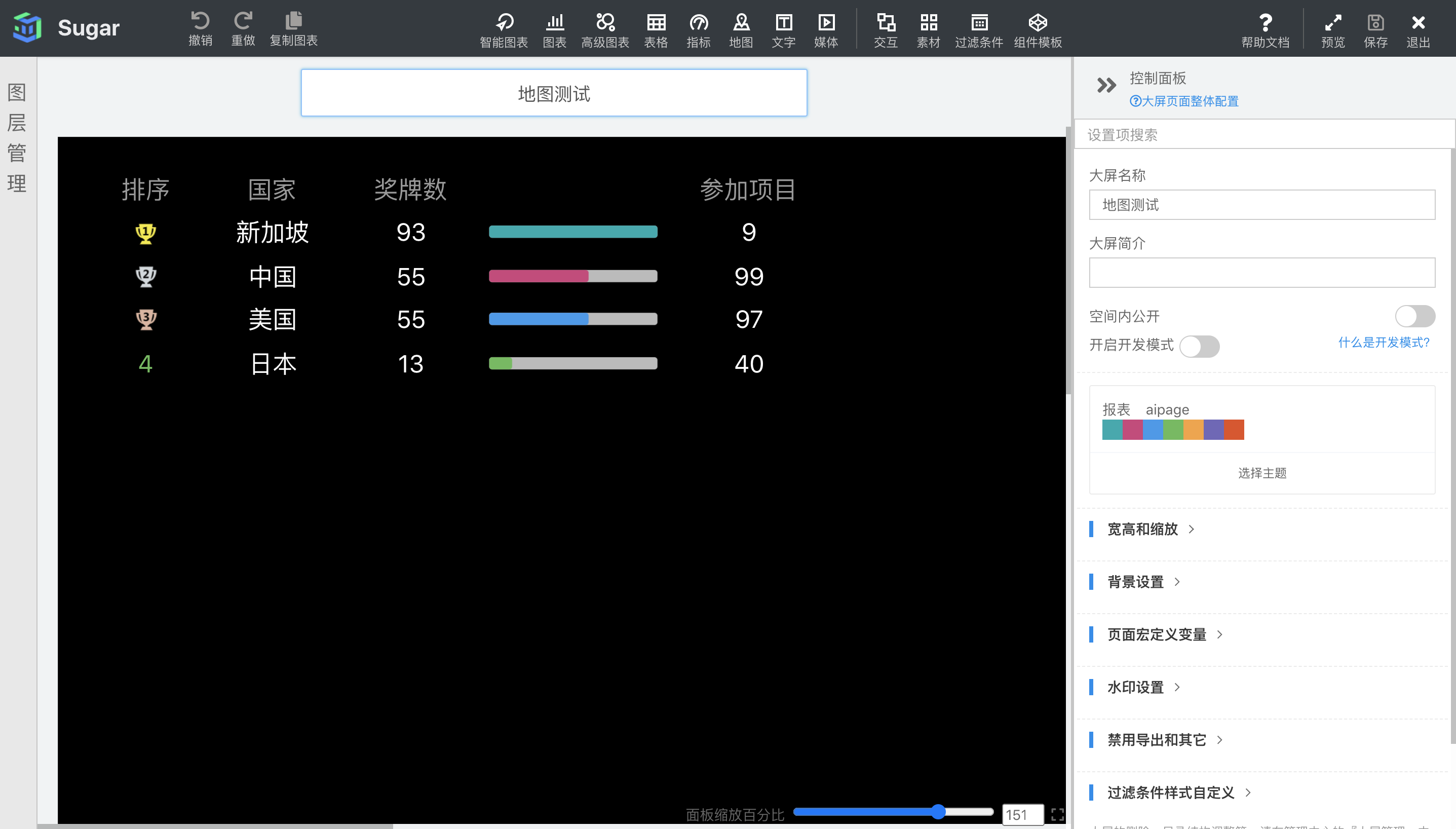Image resolution: width=1456 pixels, height=829 pixels.
Task: Click the 地图测试 title box on canvas
Action: tap(554, 93)
